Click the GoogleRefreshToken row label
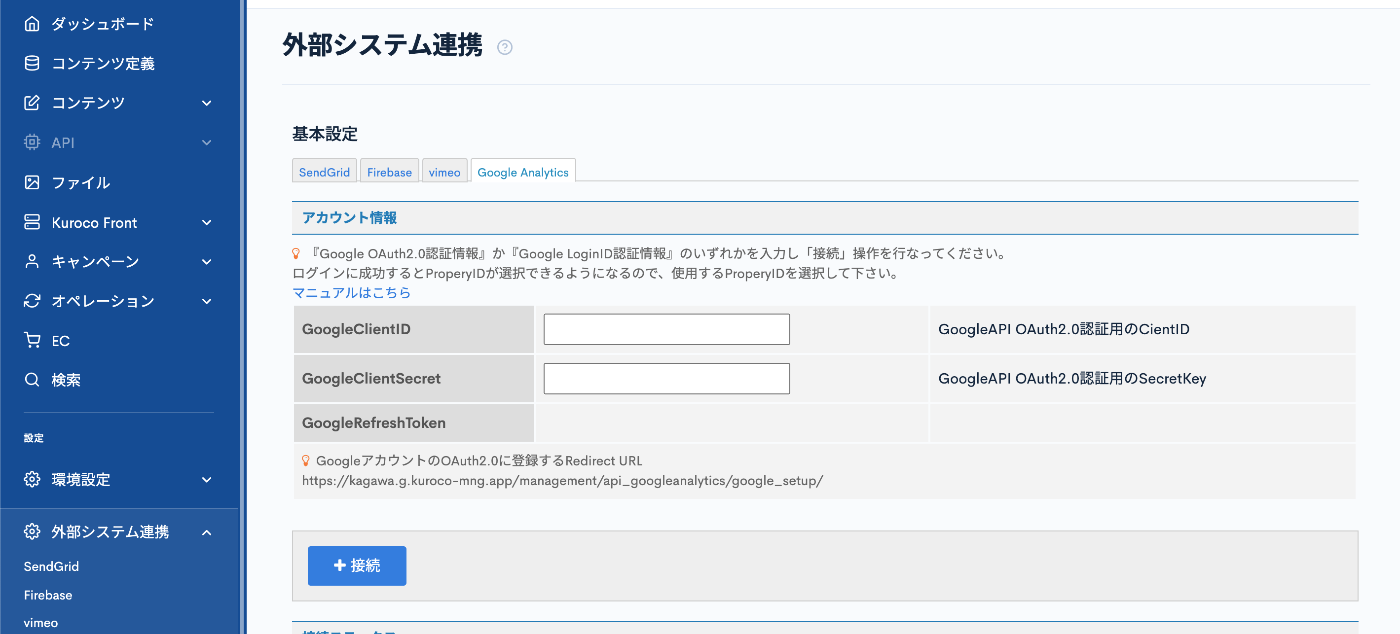Screen dimensions: 1400x634 click(374, 423)
